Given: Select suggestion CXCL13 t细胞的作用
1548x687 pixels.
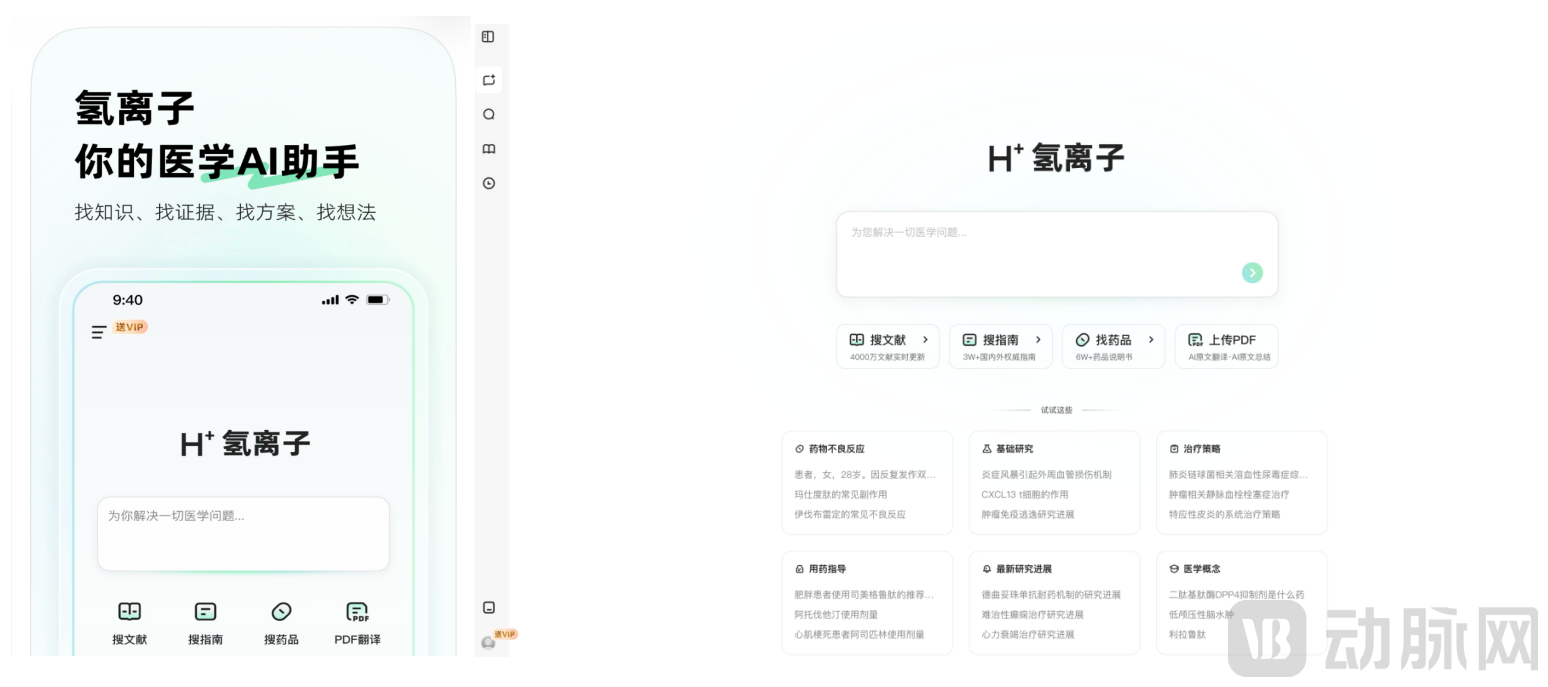Looking at the screenshot, I should point(1024,494).
